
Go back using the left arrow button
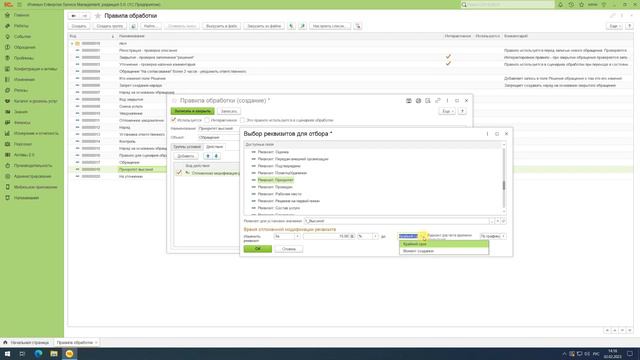(x=73, y=16)
